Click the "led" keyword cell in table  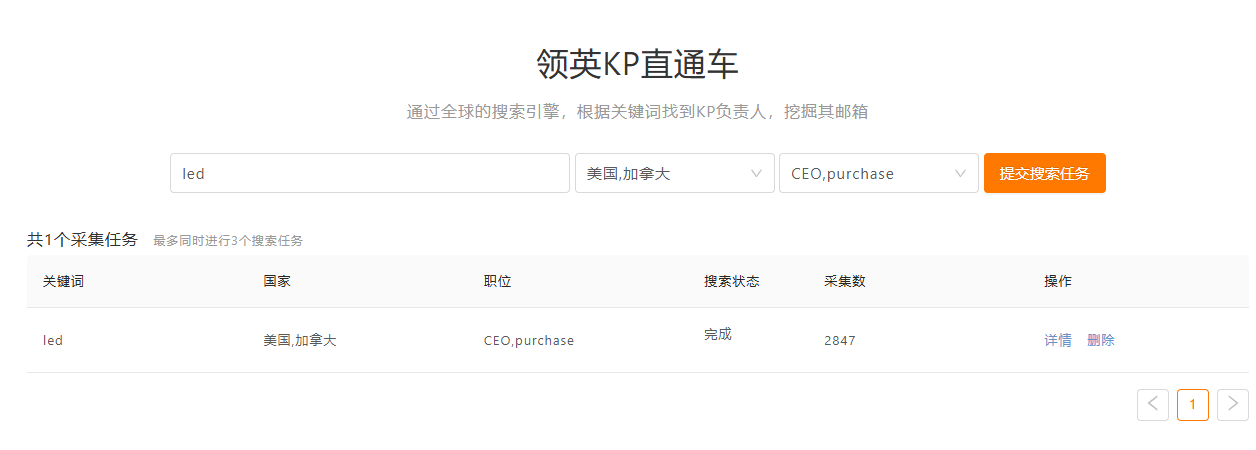[x=53, y=340]
